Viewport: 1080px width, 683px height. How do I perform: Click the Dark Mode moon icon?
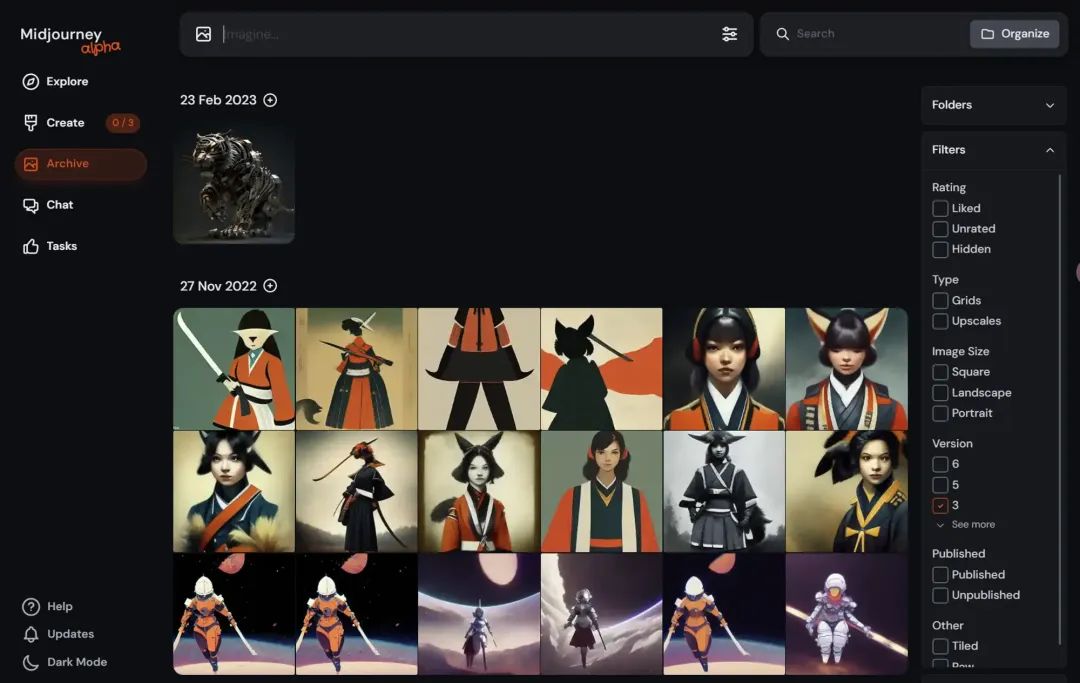point(30,662)
